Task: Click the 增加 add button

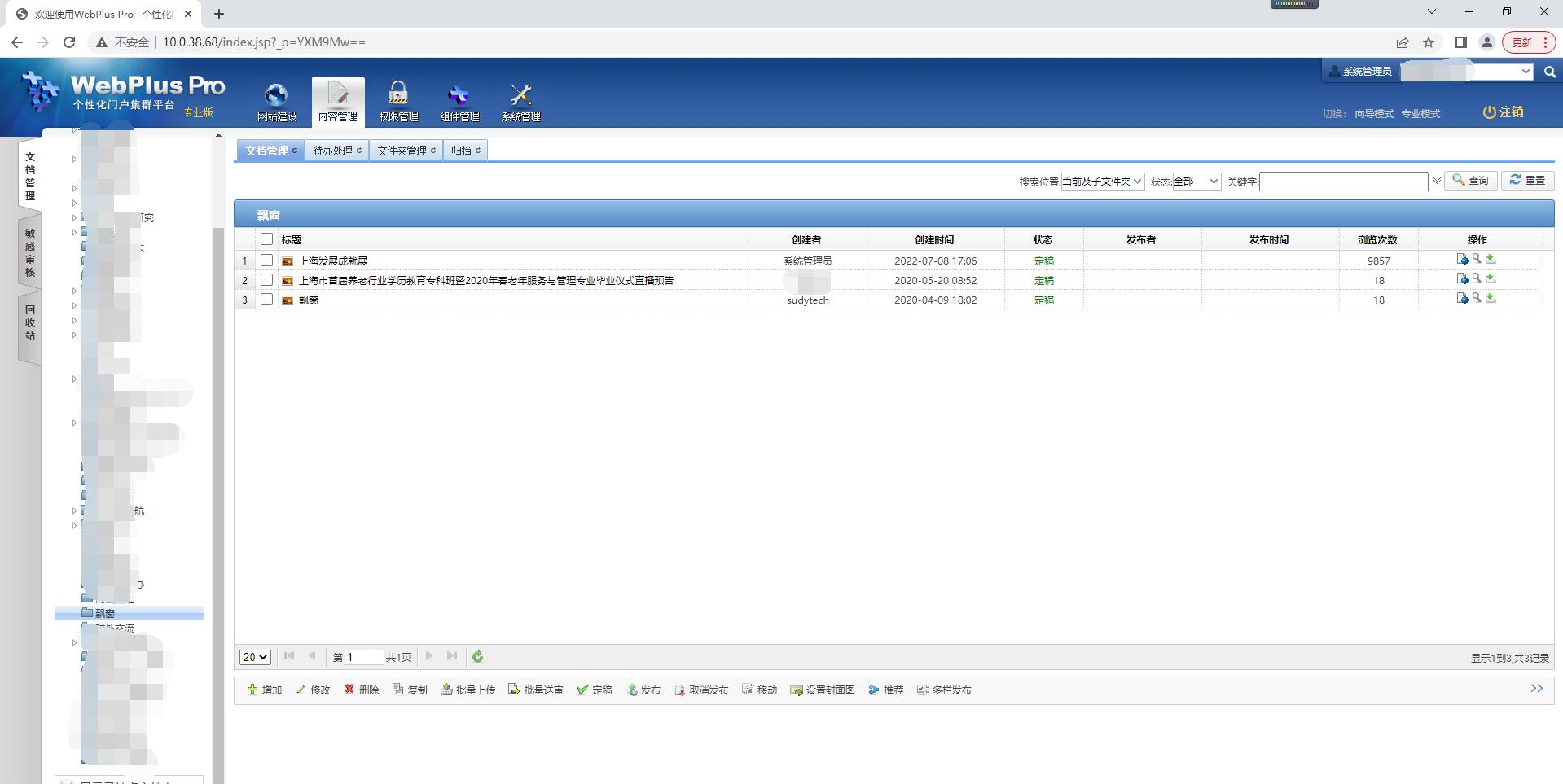Action: (265, 690)
